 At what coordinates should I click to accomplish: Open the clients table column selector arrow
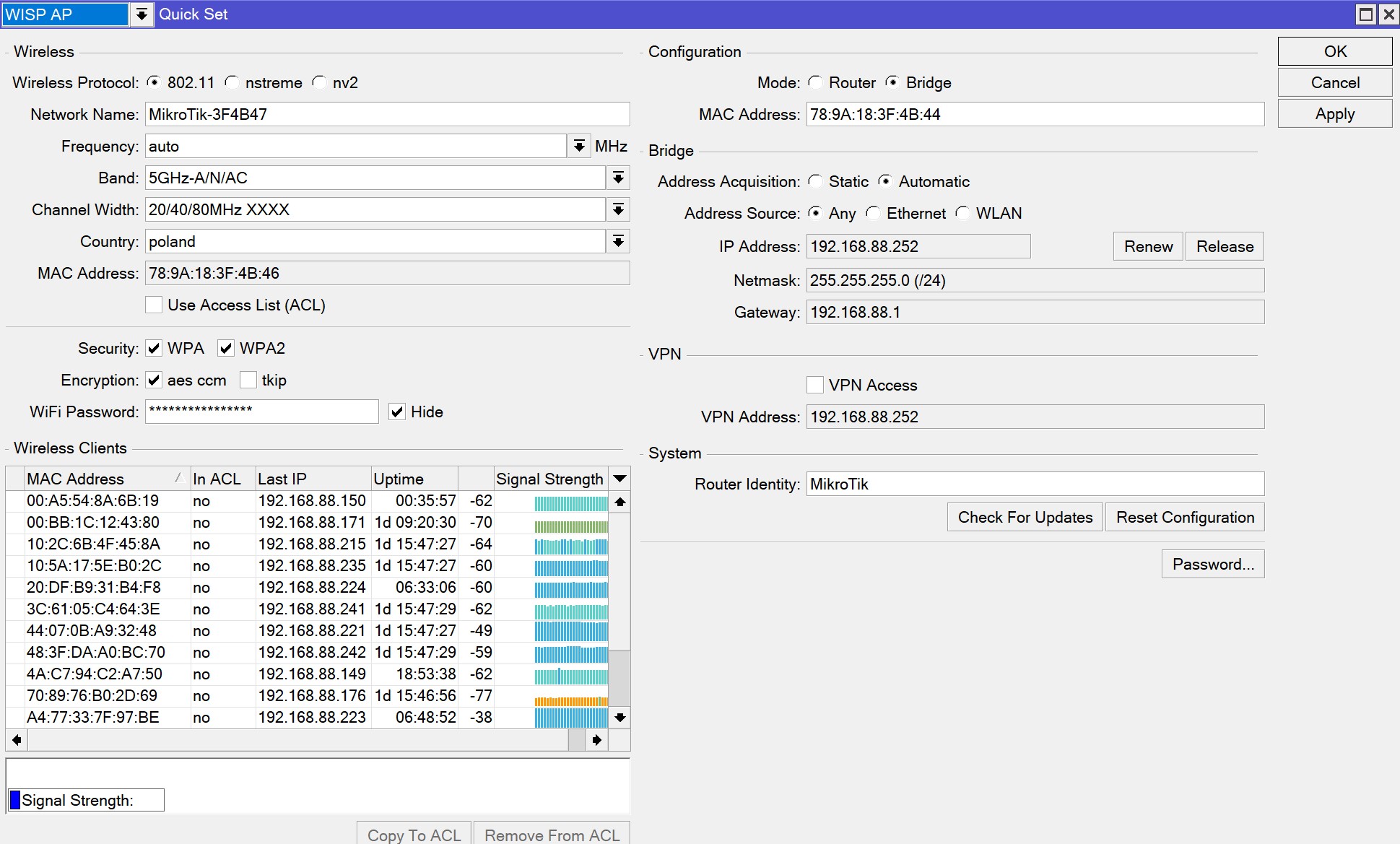tap(619, 479)
